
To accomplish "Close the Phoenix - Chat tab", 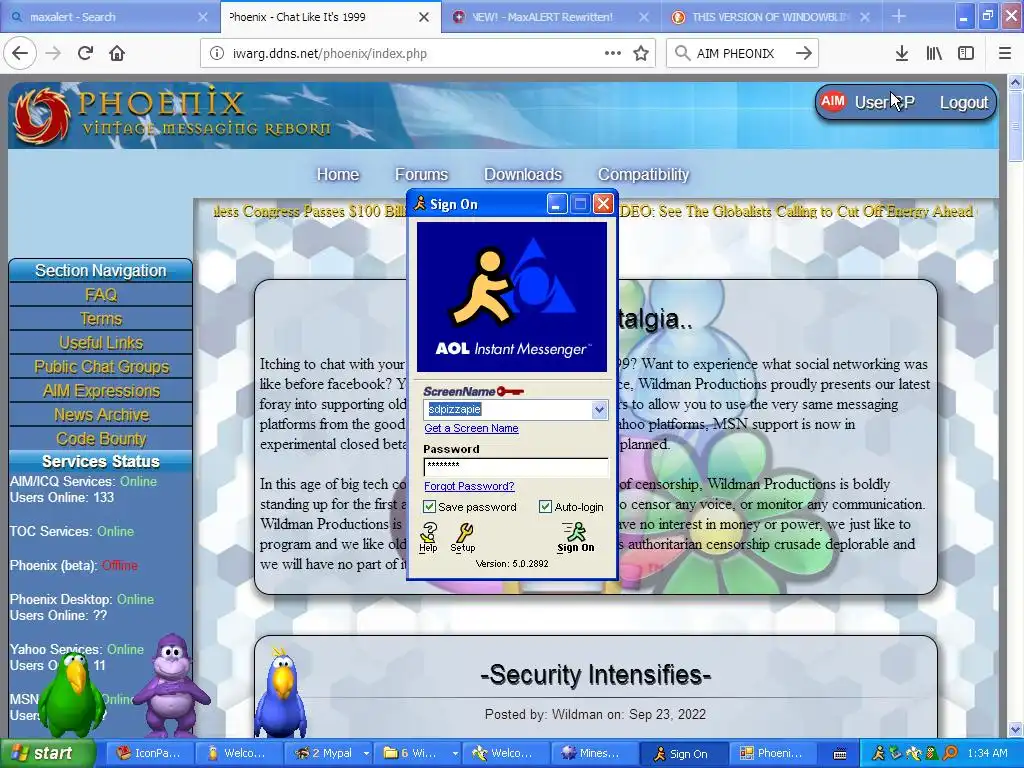I will tap(424, 17).
